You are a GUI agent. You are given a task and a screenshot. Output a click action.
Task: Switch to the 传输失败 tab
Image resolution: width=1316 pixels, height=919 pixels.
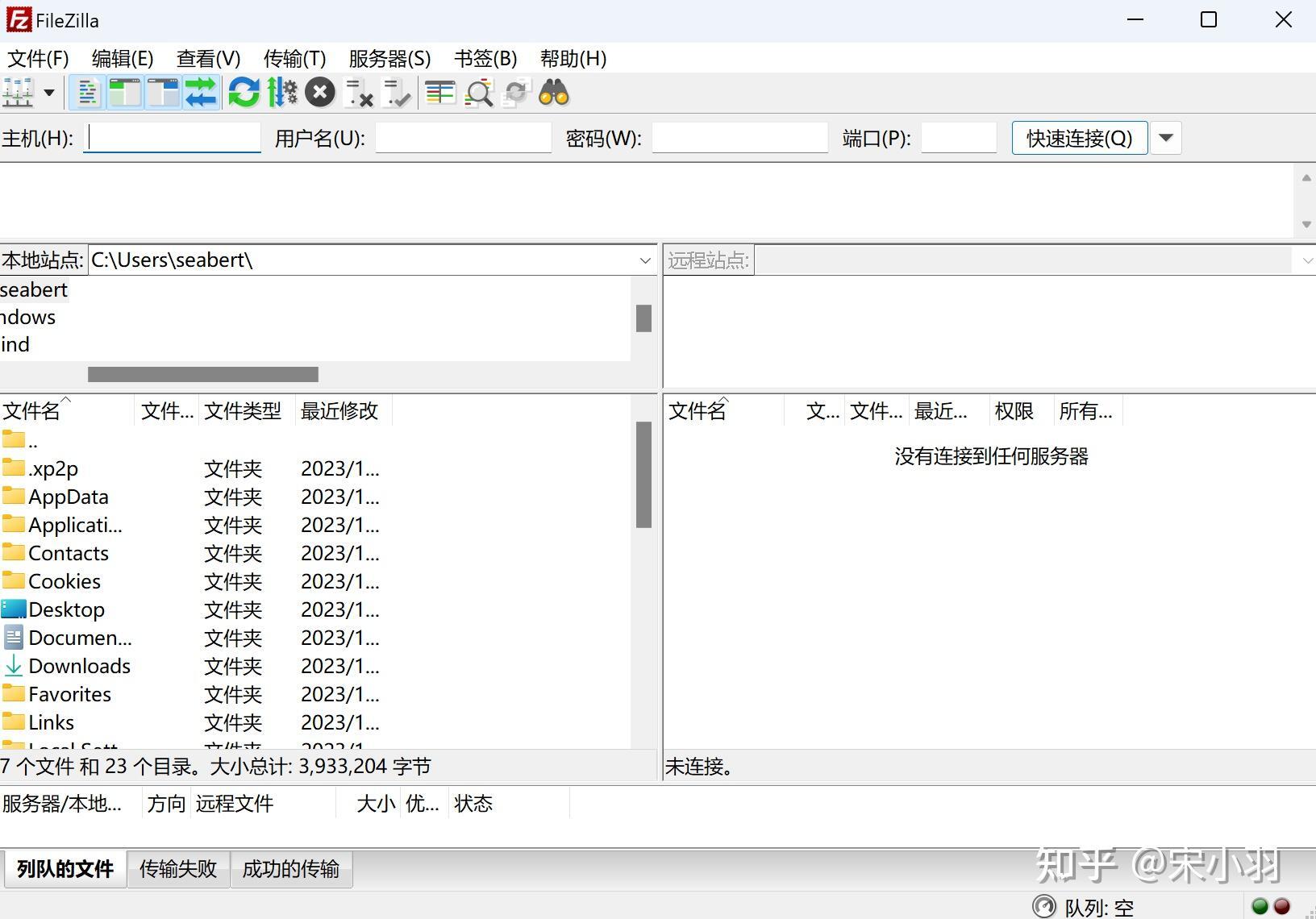(178, 869)
